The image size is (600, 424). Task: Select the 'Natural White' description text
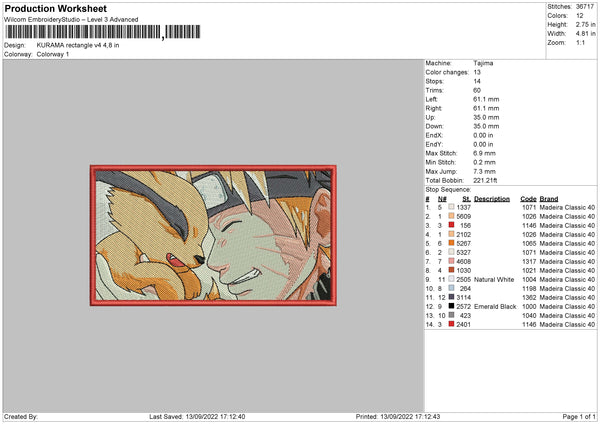click(x=494, y=279)
